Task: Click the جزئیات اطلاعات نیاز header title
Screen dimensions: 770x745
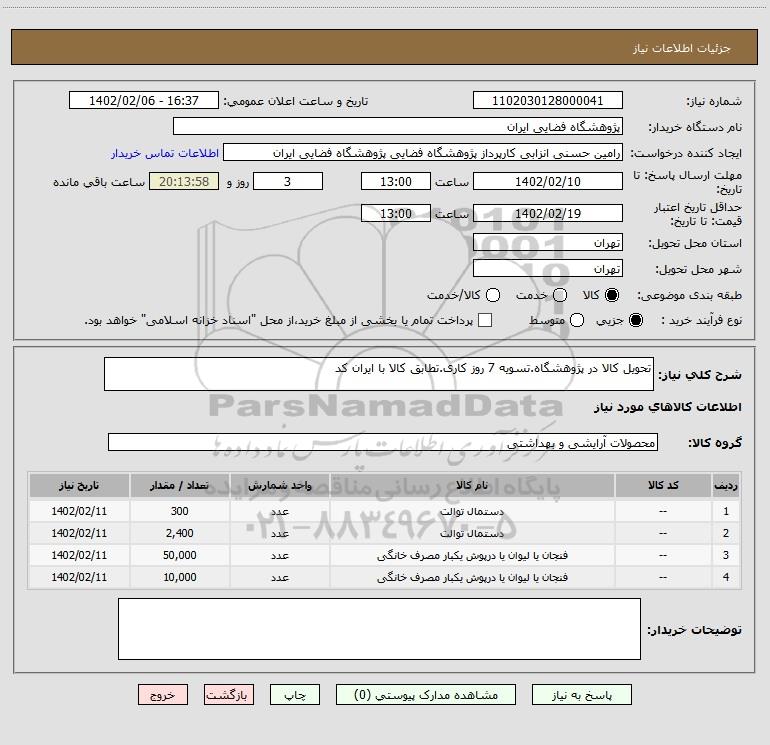Action: pyautogui.click(x=682, y=48)
